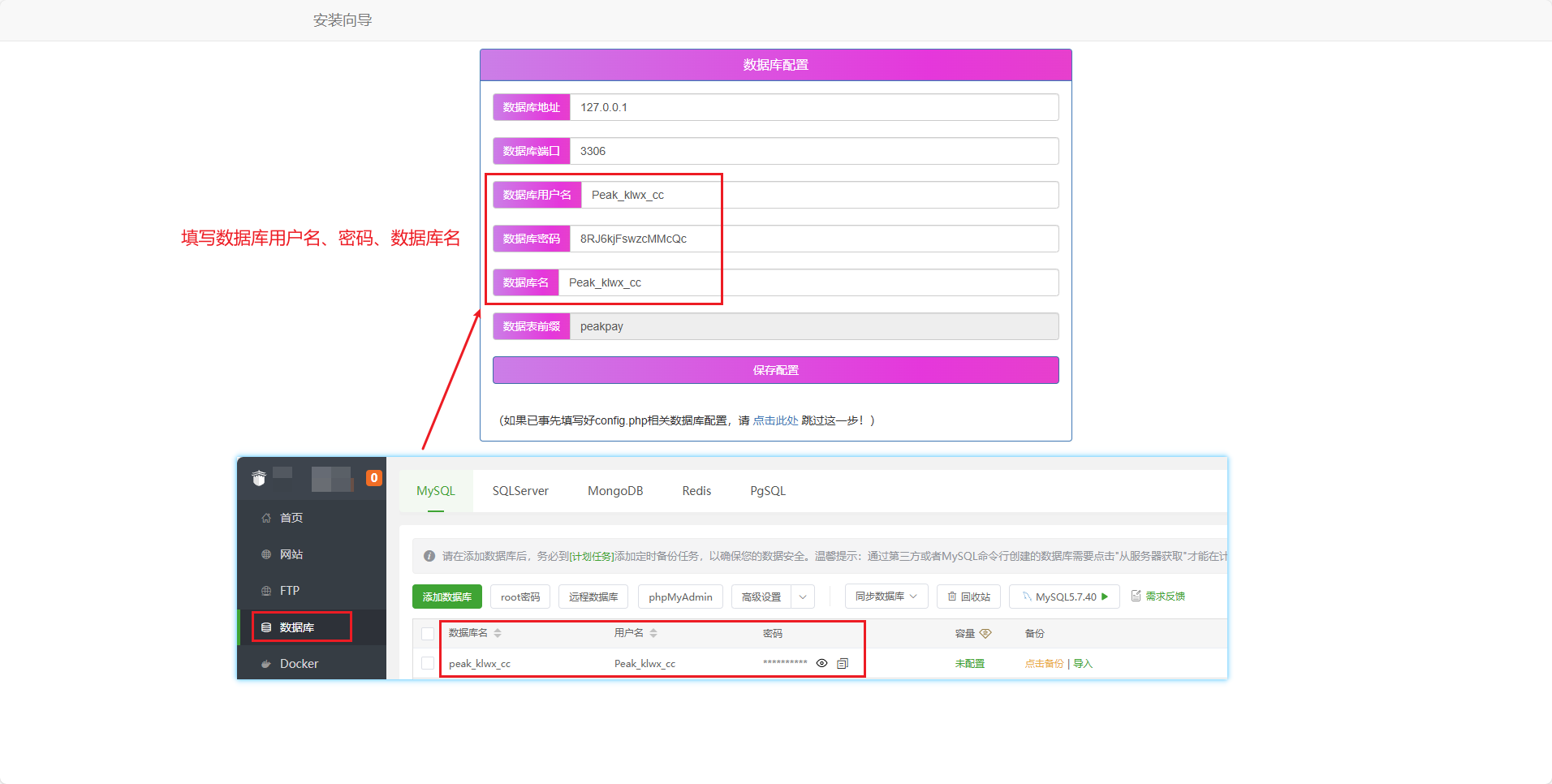Open the 首页 item in panel sidebar
This screenshot has height=784, width=1552.
click(x=291, y=518)
